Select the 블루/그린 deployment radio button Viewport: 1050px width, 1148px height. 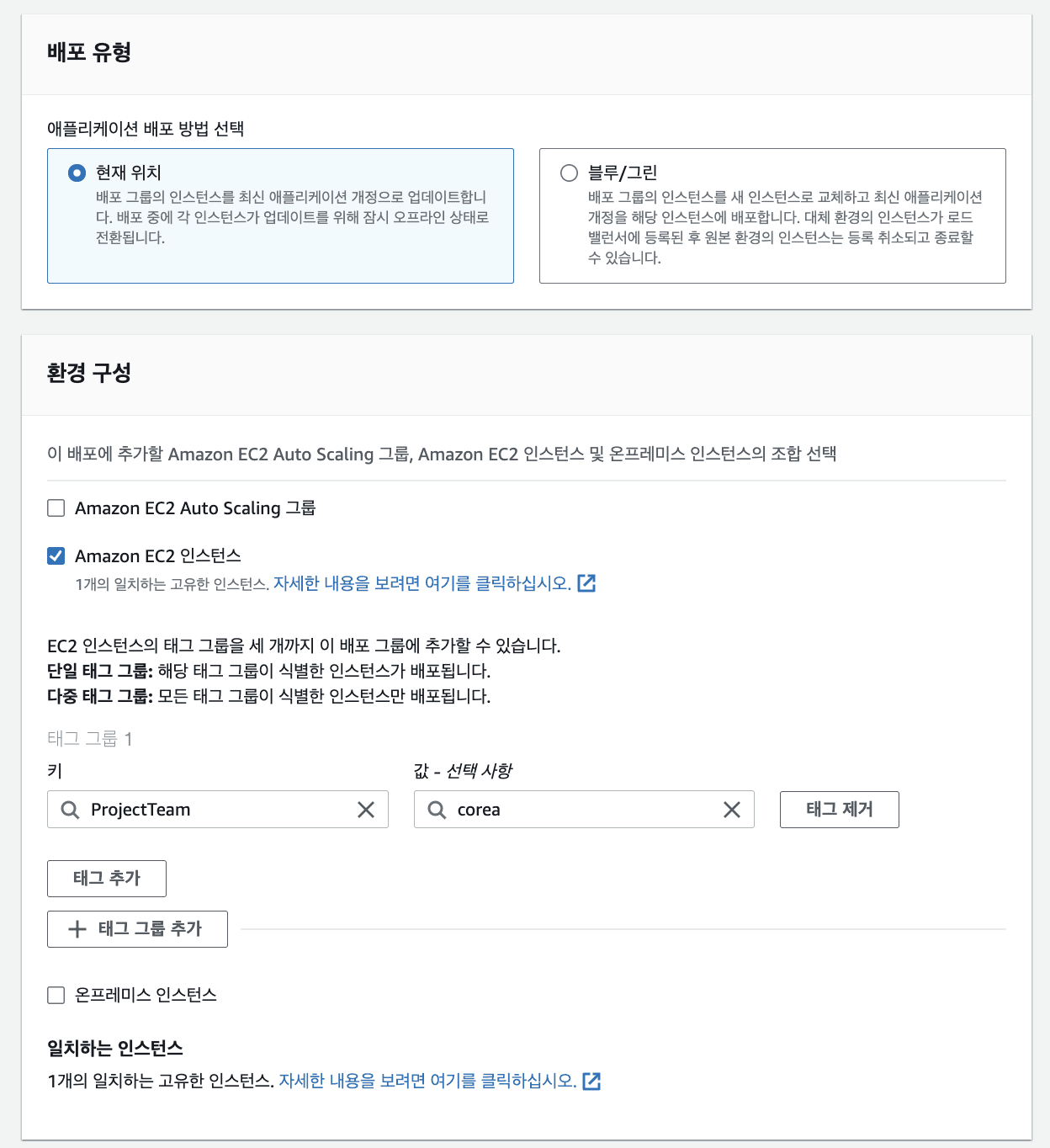point(569,173)
